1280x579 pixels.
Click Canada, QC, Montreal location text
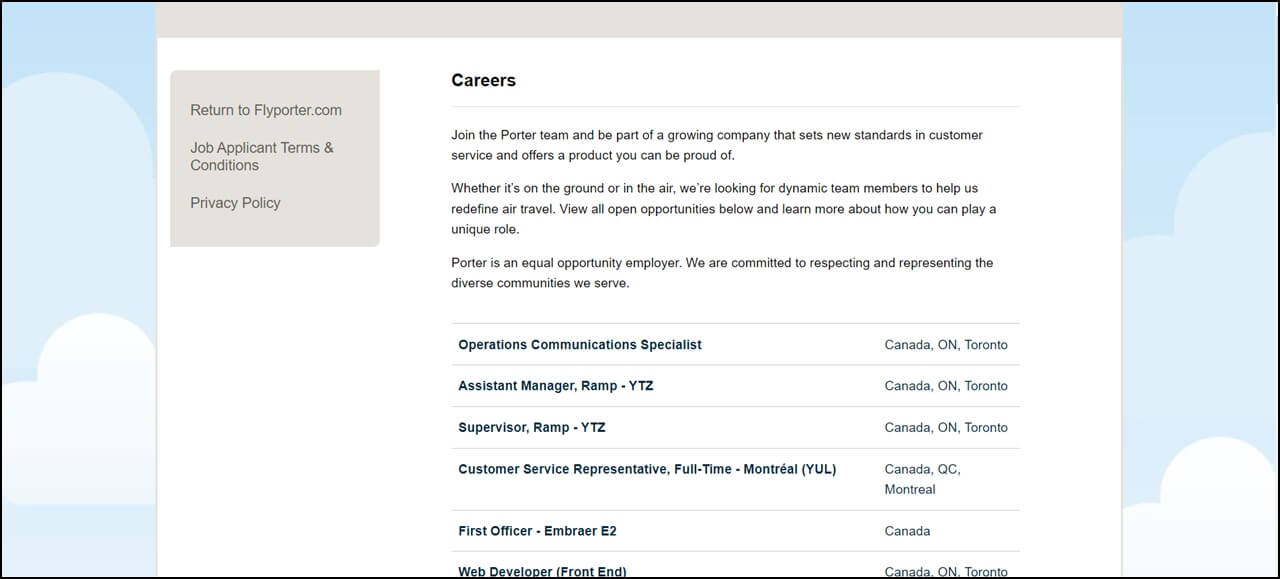(x=922, y=479)
